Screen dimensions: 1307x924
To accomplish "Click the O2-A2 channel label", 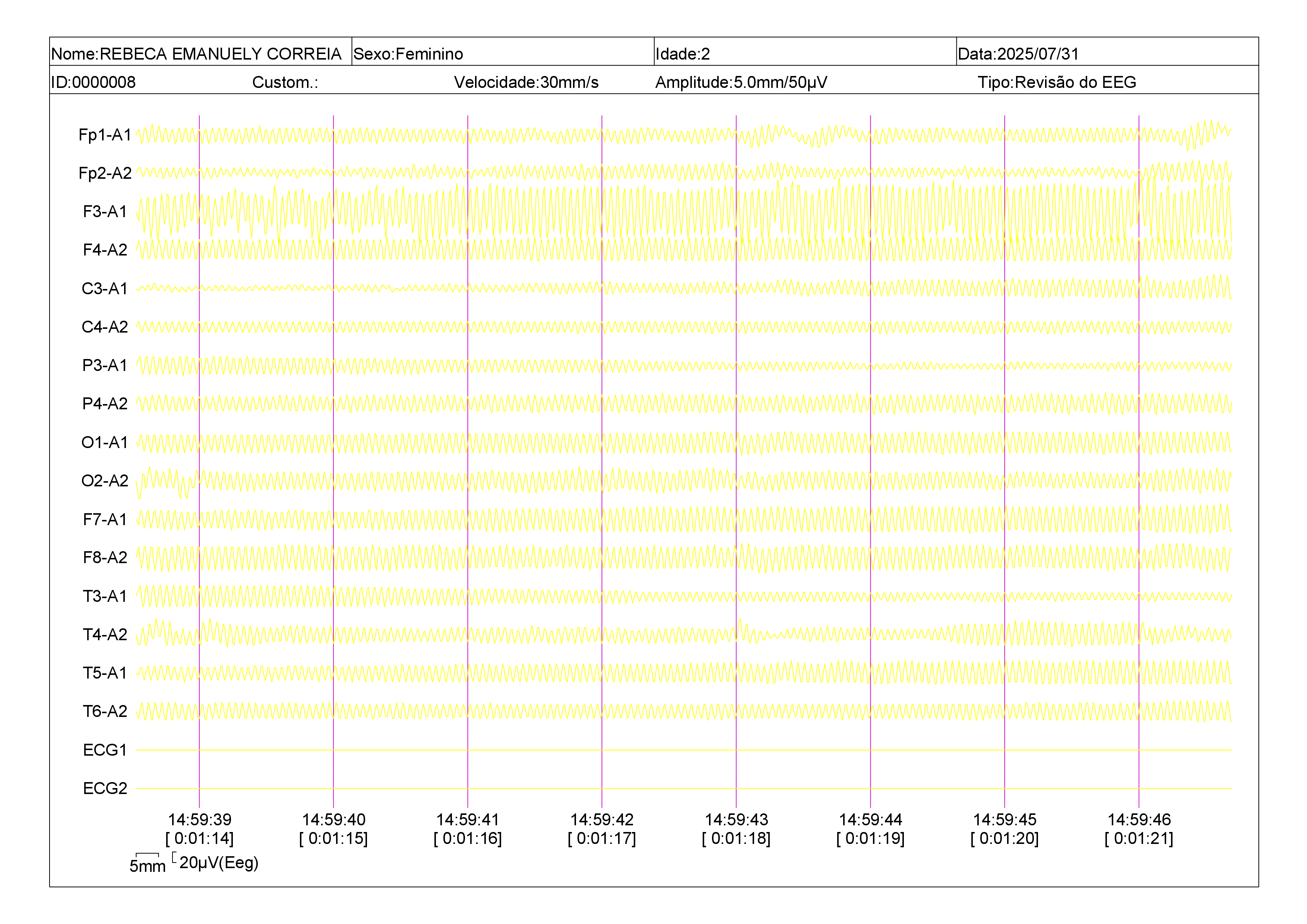I will pos(105,481).
